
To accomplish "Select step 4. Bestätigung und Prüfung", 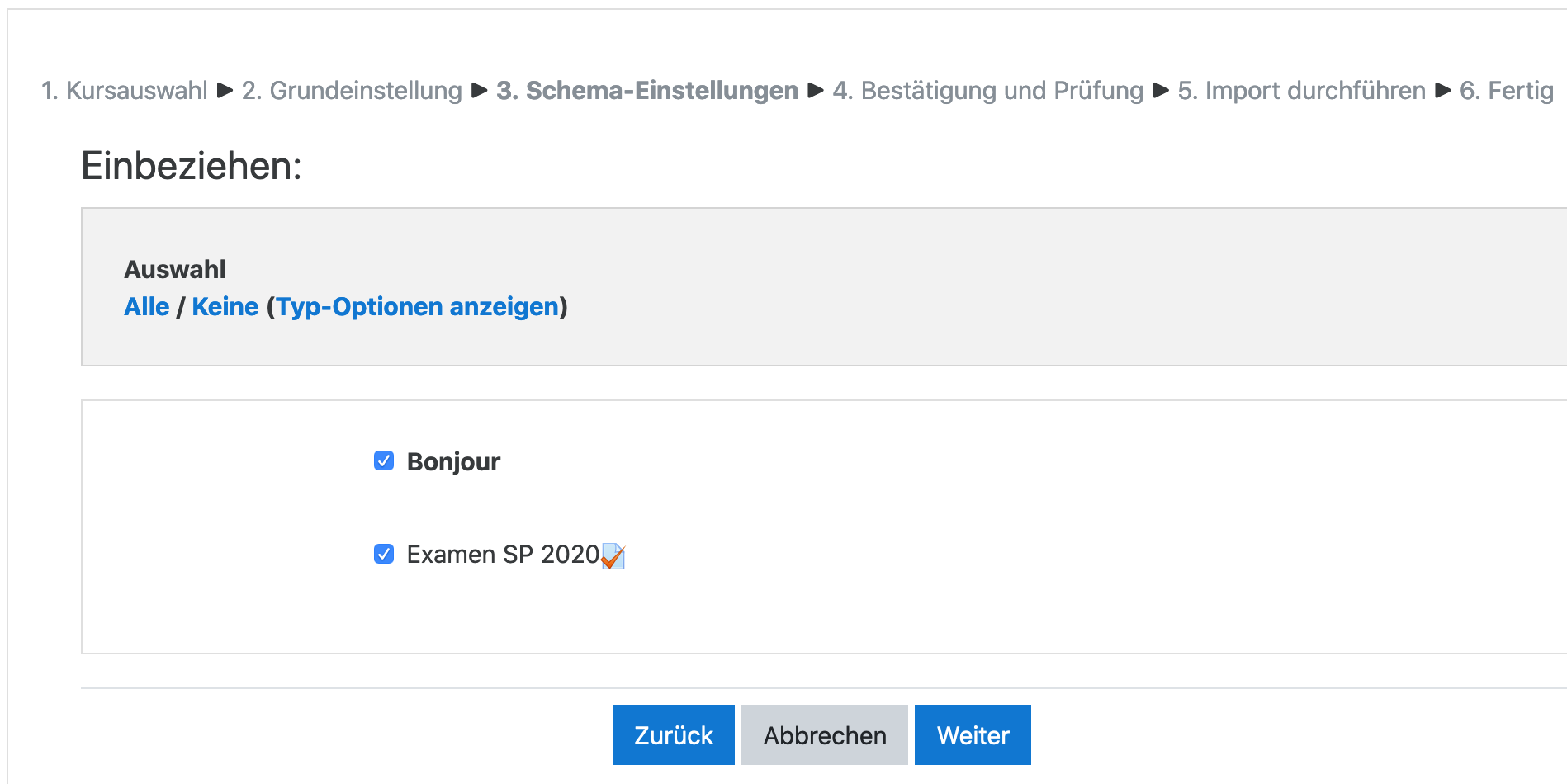I will [x=987, y=90].
